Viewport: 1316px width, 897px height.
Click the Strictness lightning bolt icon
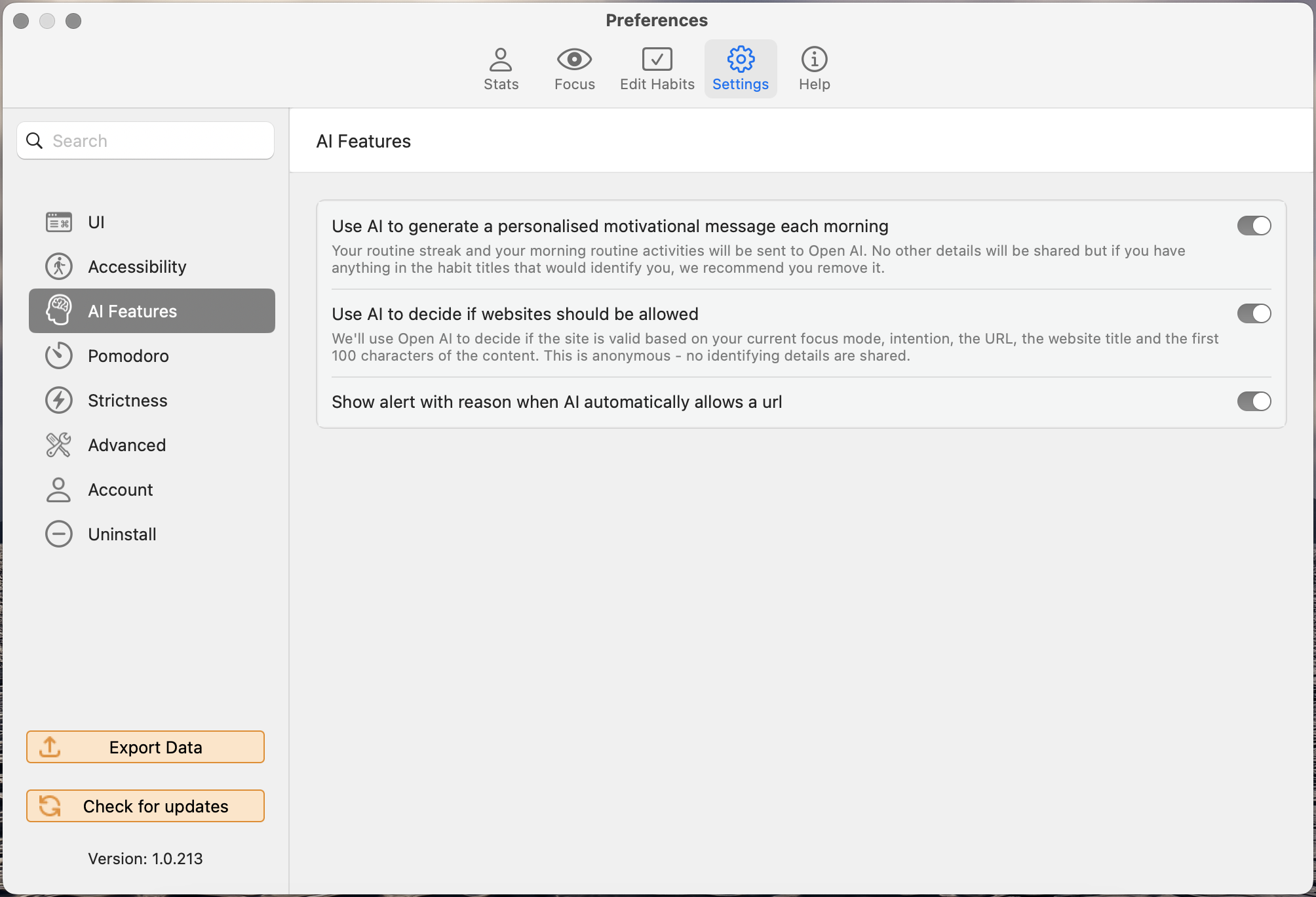59,401
